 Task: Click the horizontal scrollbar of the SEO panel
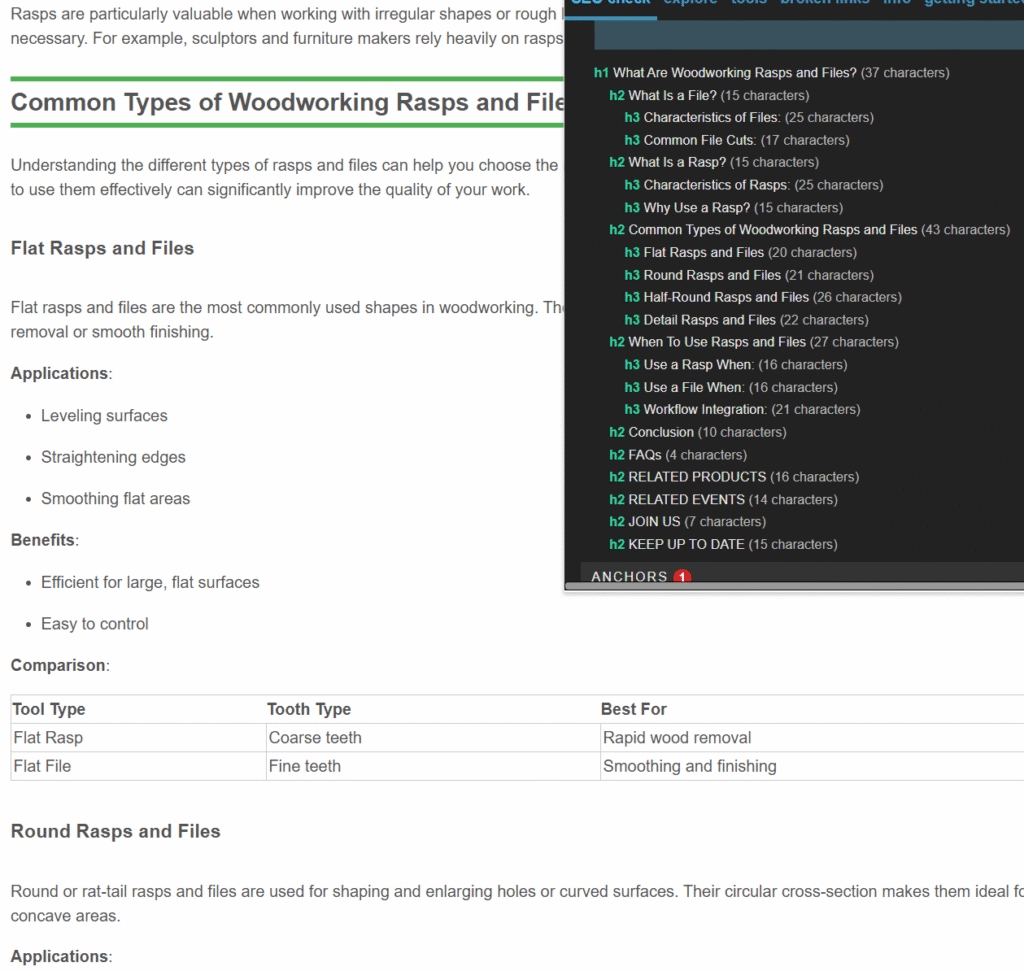tap(794, 586)
